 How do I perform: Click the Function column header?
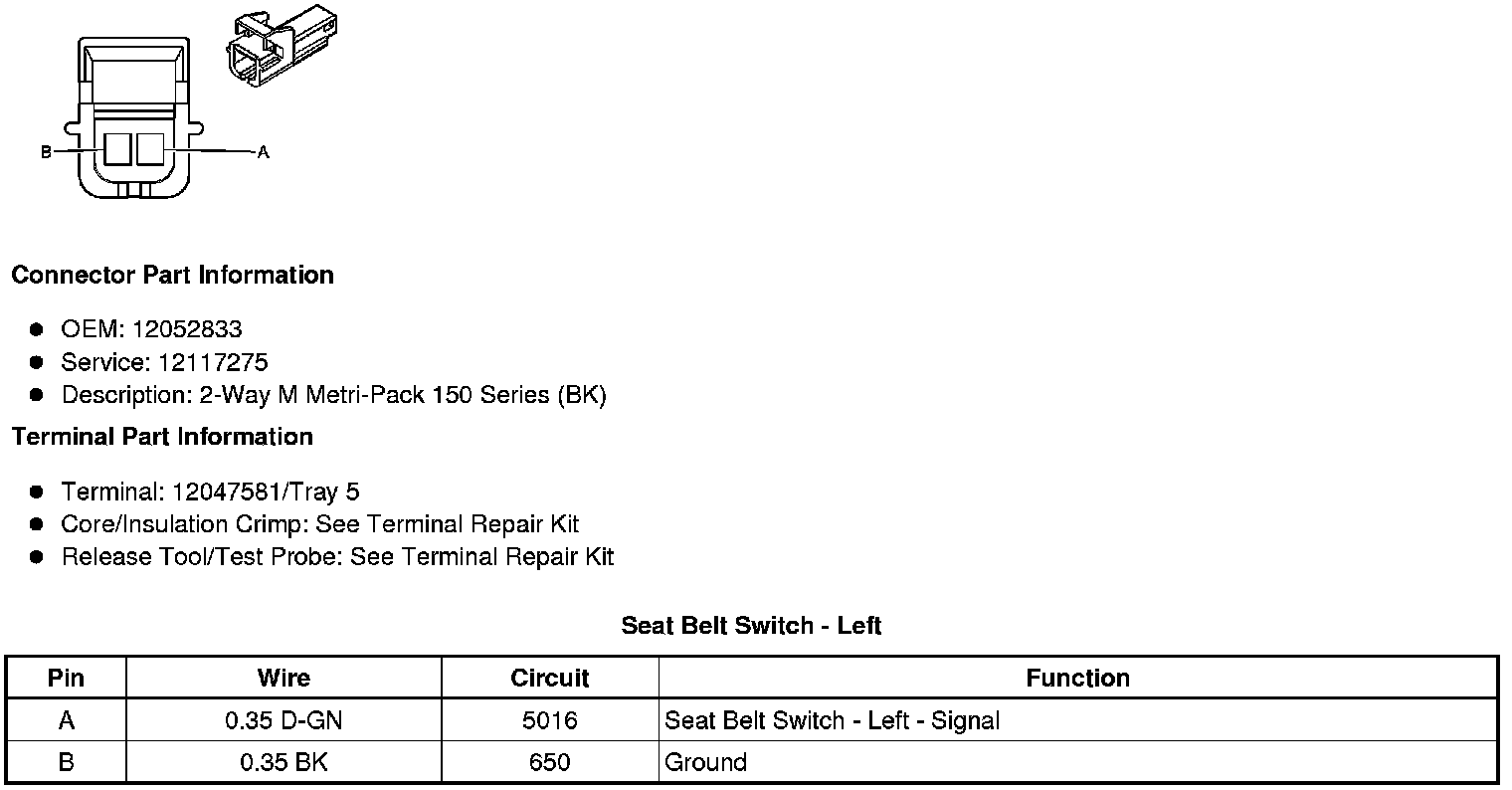pos(1078,678)
